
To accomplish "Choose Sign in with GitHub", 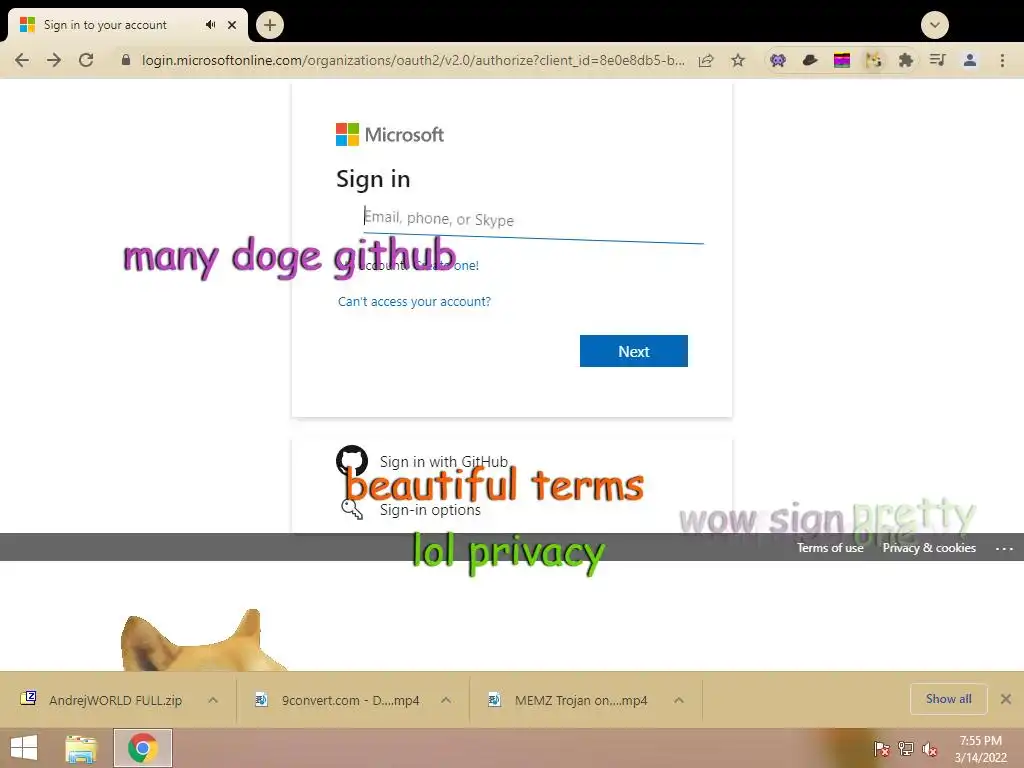I will 443,462.
